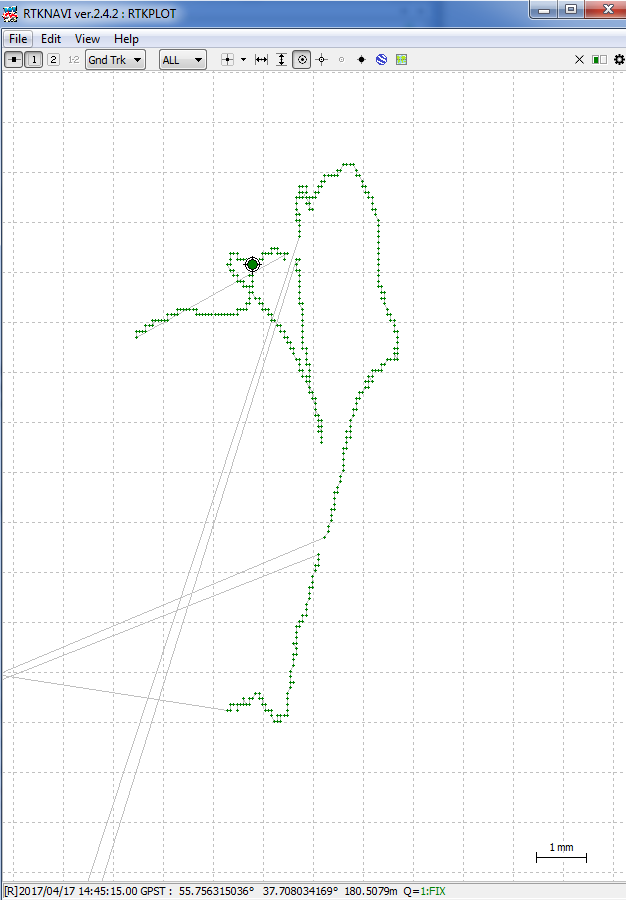This screenshot has width=626, height=900.
Task: Open options with the gear icon
Action: point(618,60)
